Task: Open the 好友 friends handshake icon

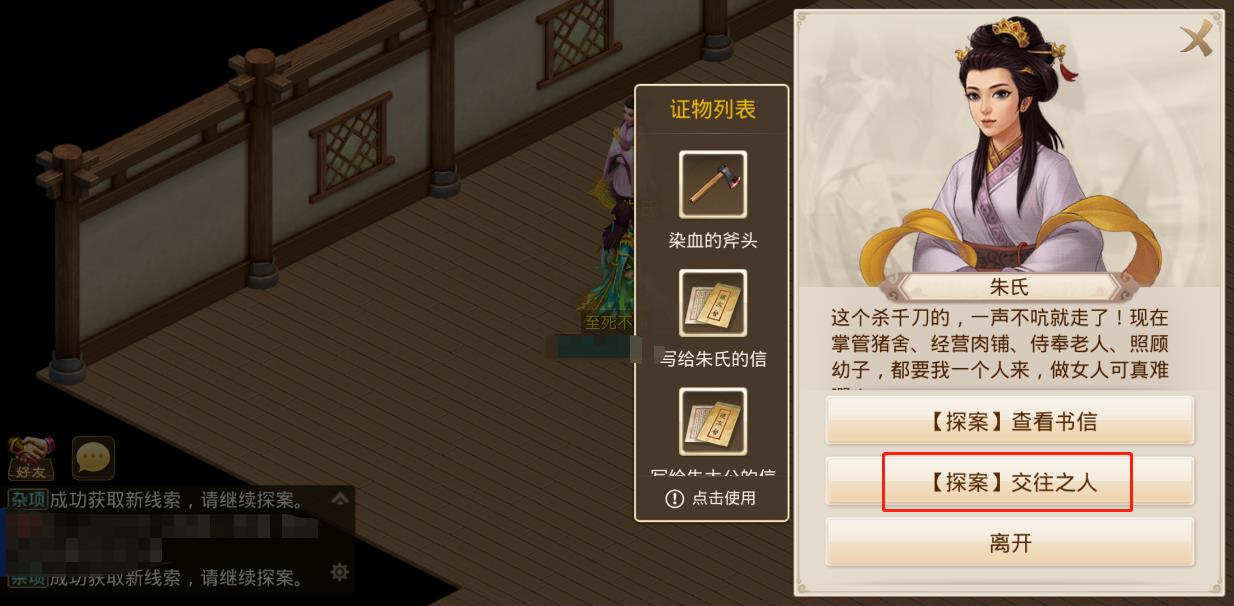Action: pyautogui.click(x=30, y=459)
